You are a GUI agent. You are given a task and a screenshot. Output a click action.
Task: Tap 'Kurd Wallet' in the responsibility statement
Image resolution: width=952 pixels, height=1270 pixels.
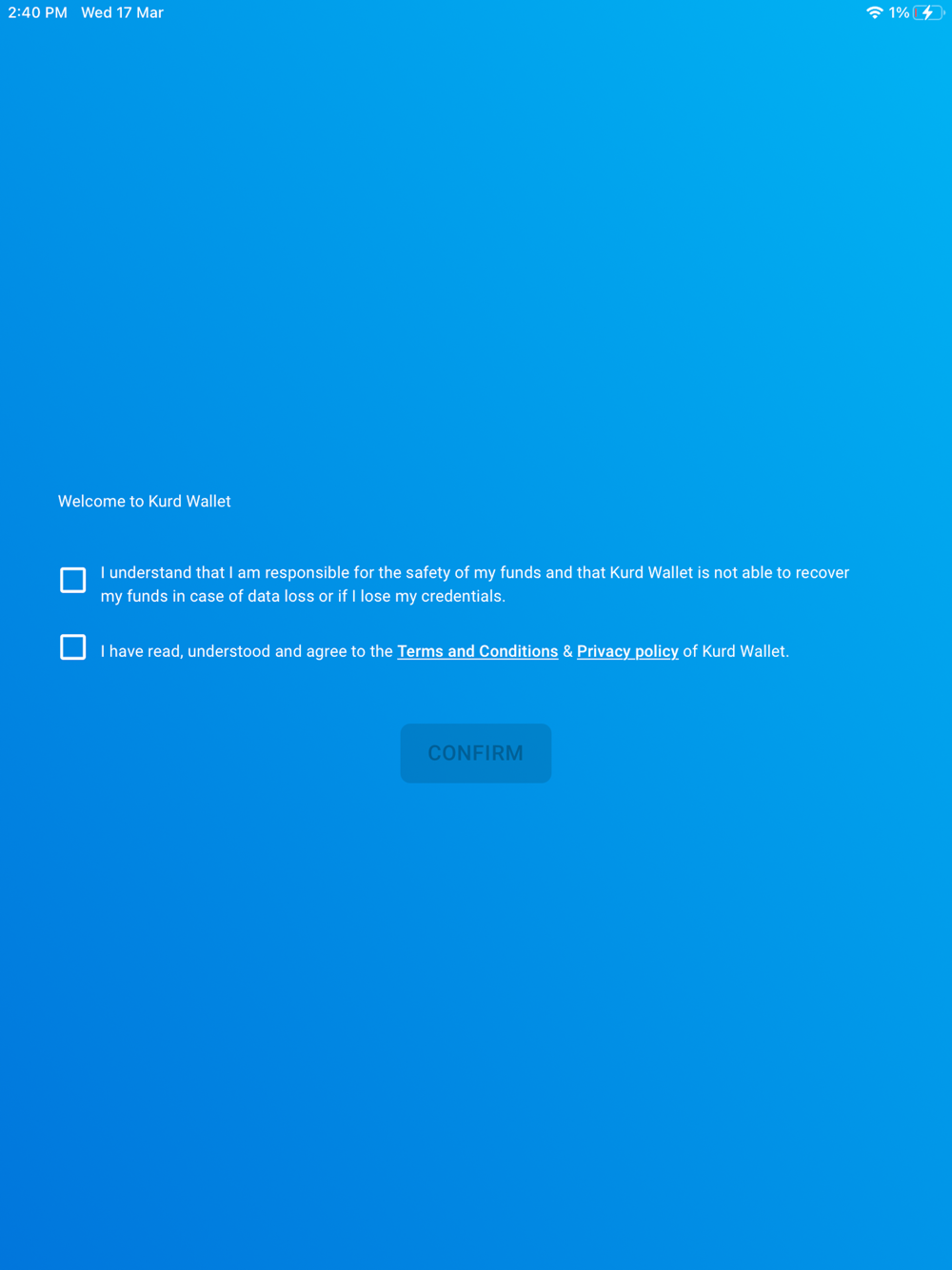click(651, 572)
